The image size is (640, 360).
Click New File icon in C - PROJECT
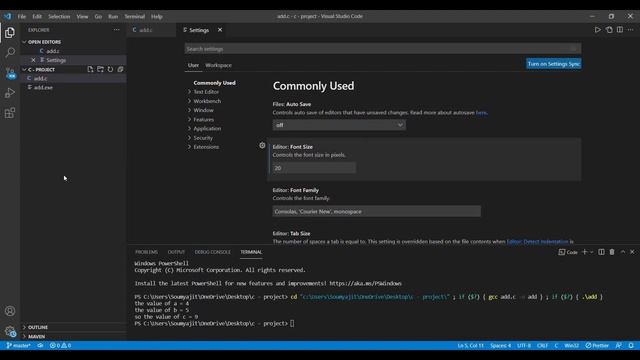pos(90,69)
